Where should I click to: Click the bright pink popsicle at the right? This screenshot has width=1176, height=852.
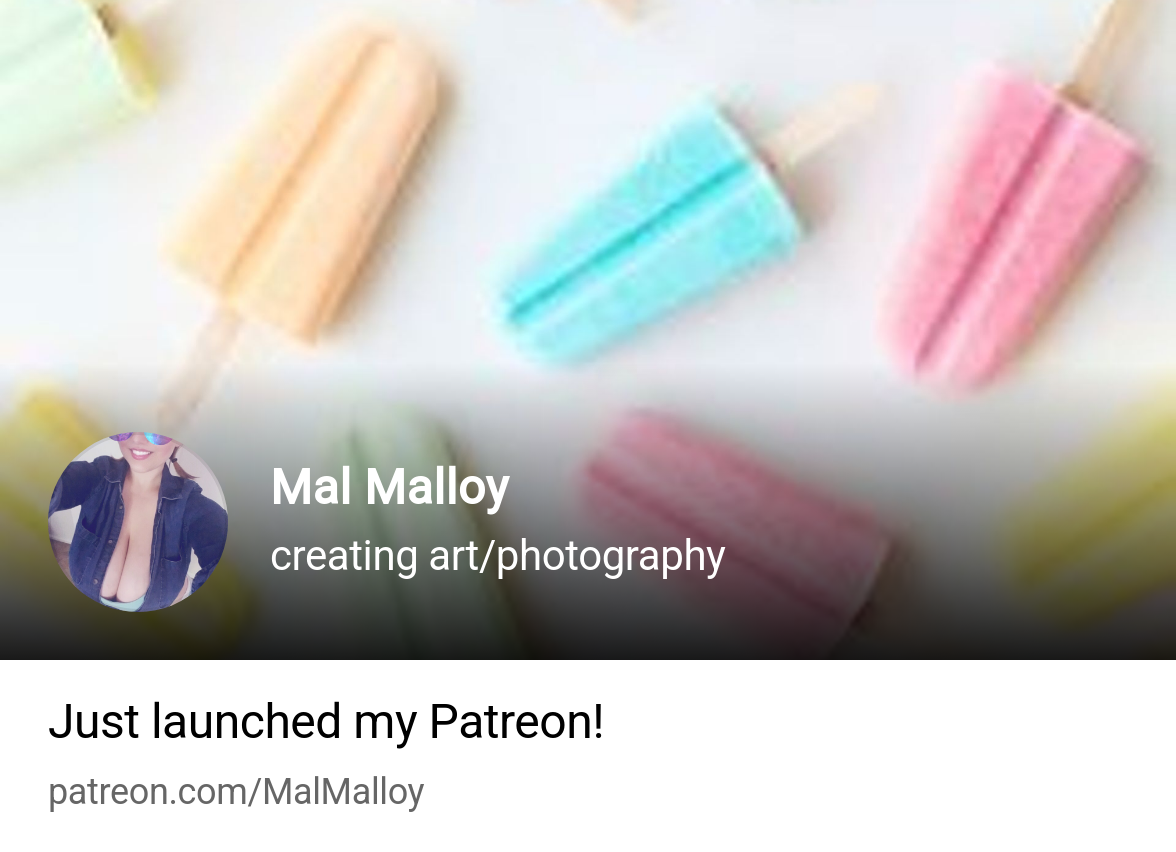click(x=1012, y=225)
